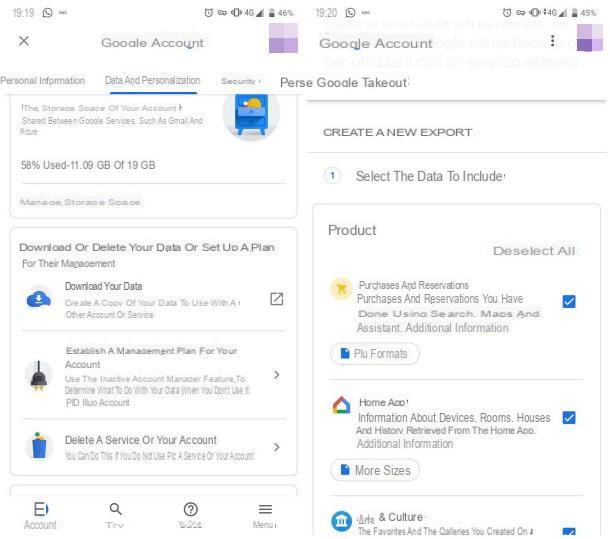The height and width of the screenshot is (539, 610).
Task: Click 'Purchases And Reservations' product title
Action: 414,285
